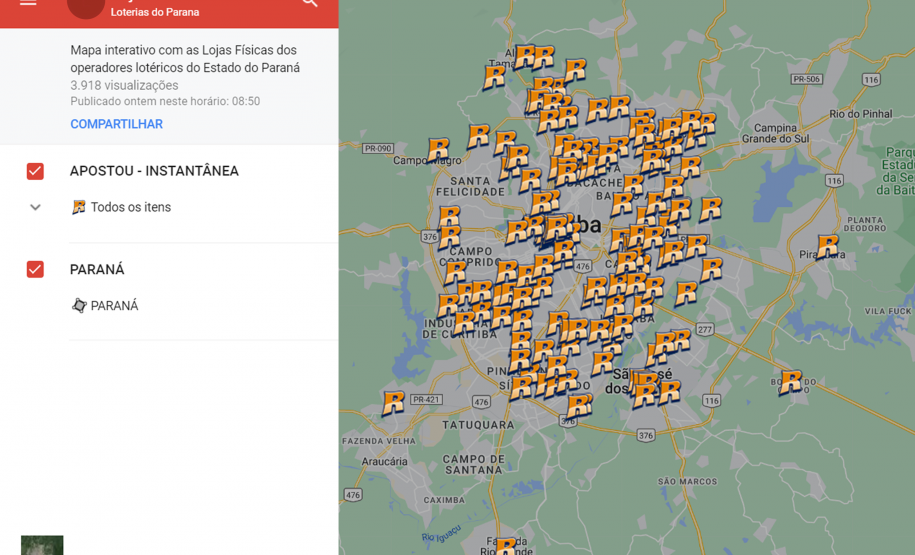The height and width of the screenshot is (555, 915).
Task: Click the polygon icon beside the PARANÁ item
Action: [79, 306]
